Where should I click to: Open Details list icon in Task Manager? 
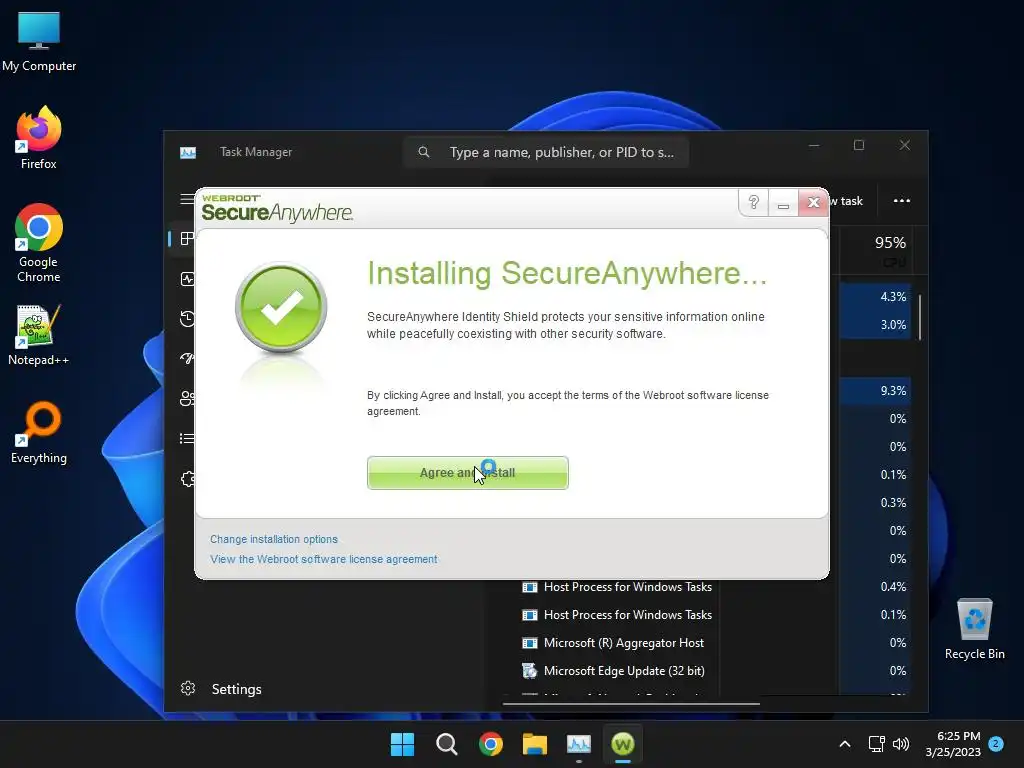(x=187, y=438)
